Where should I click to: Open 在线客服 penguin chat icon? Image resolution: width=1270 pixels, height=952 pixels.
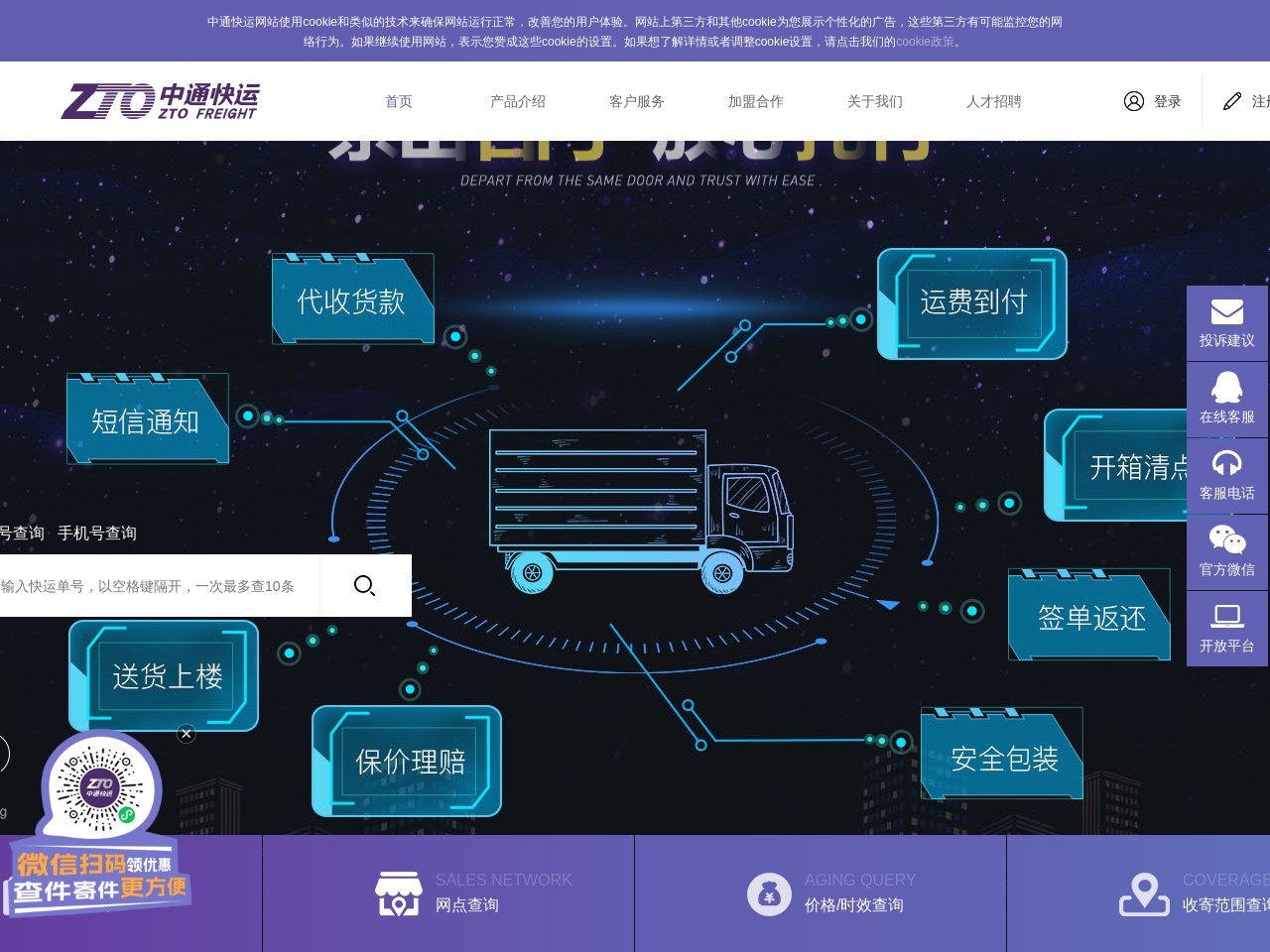coord(1226,388)
